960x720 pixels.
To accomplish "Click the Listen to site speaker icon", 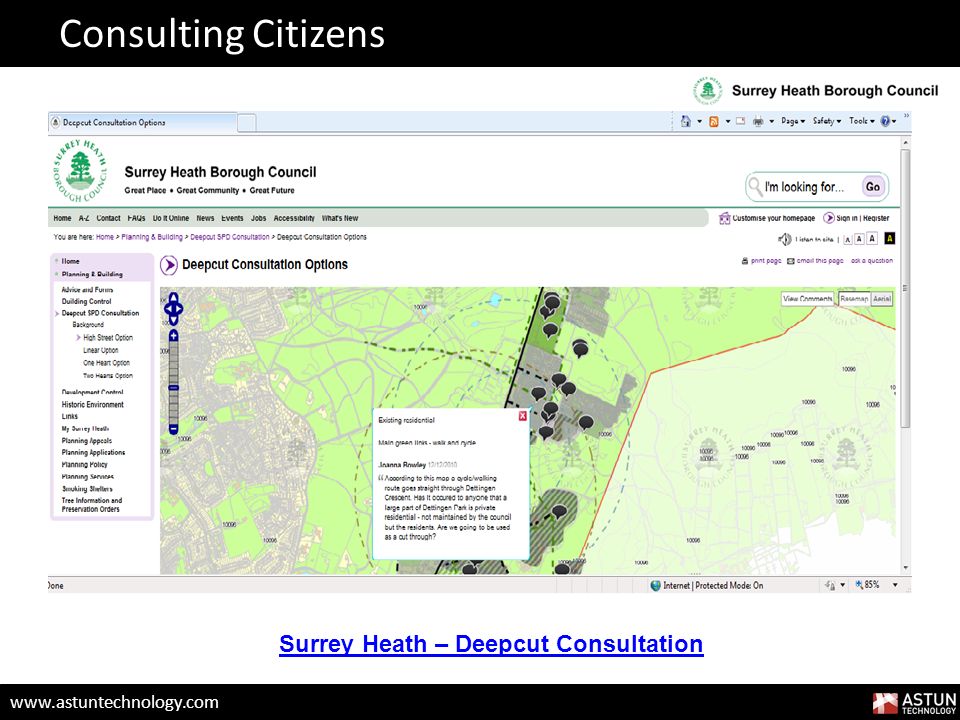I will [784, 239].
